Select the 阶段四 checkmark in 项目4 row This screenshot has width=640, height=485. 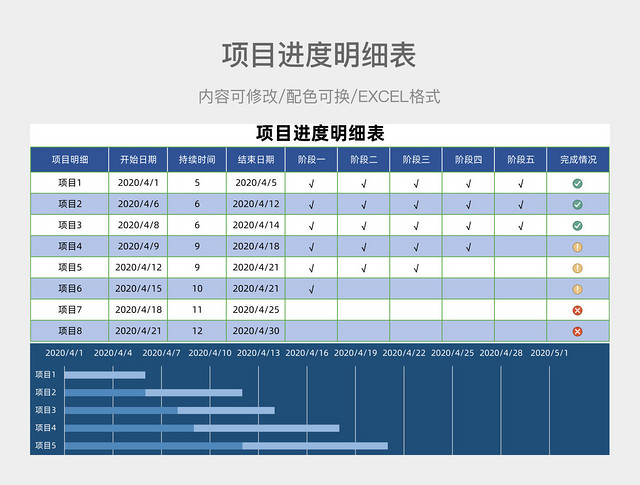point(468,247)
